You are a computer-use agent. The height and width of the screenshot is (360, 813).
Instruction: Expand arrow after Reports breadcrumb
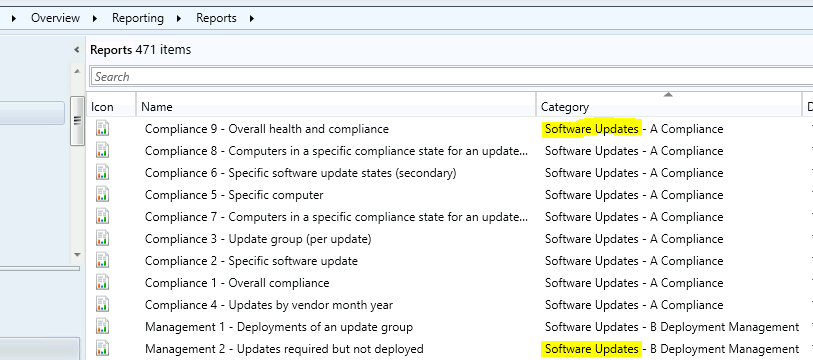pos(252,19)
